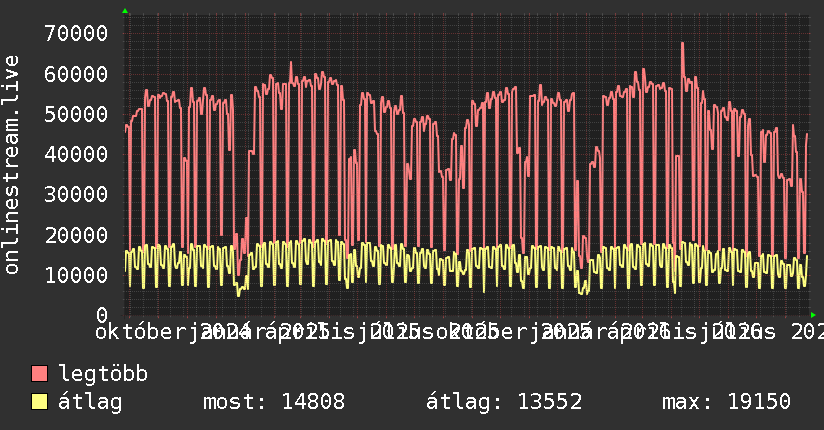This screenshot has width=824, height=430.
Task: Click the highest pink peak near 68000
Action: (683, 44)
